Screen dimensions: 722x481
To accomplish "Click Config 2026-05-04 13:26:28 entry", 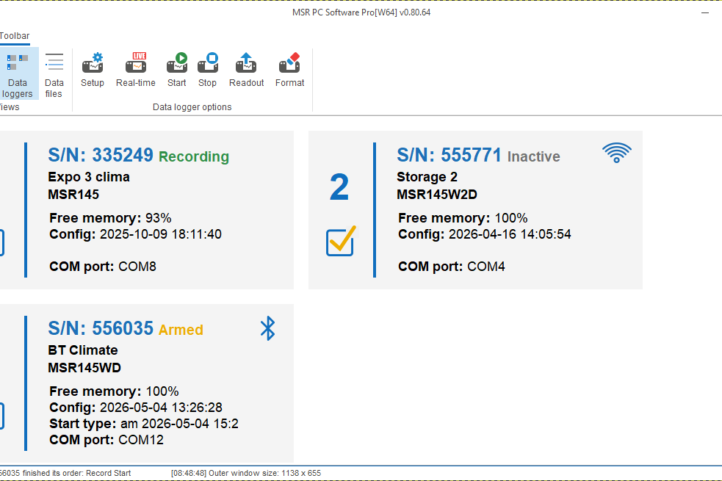I will 136,407.
